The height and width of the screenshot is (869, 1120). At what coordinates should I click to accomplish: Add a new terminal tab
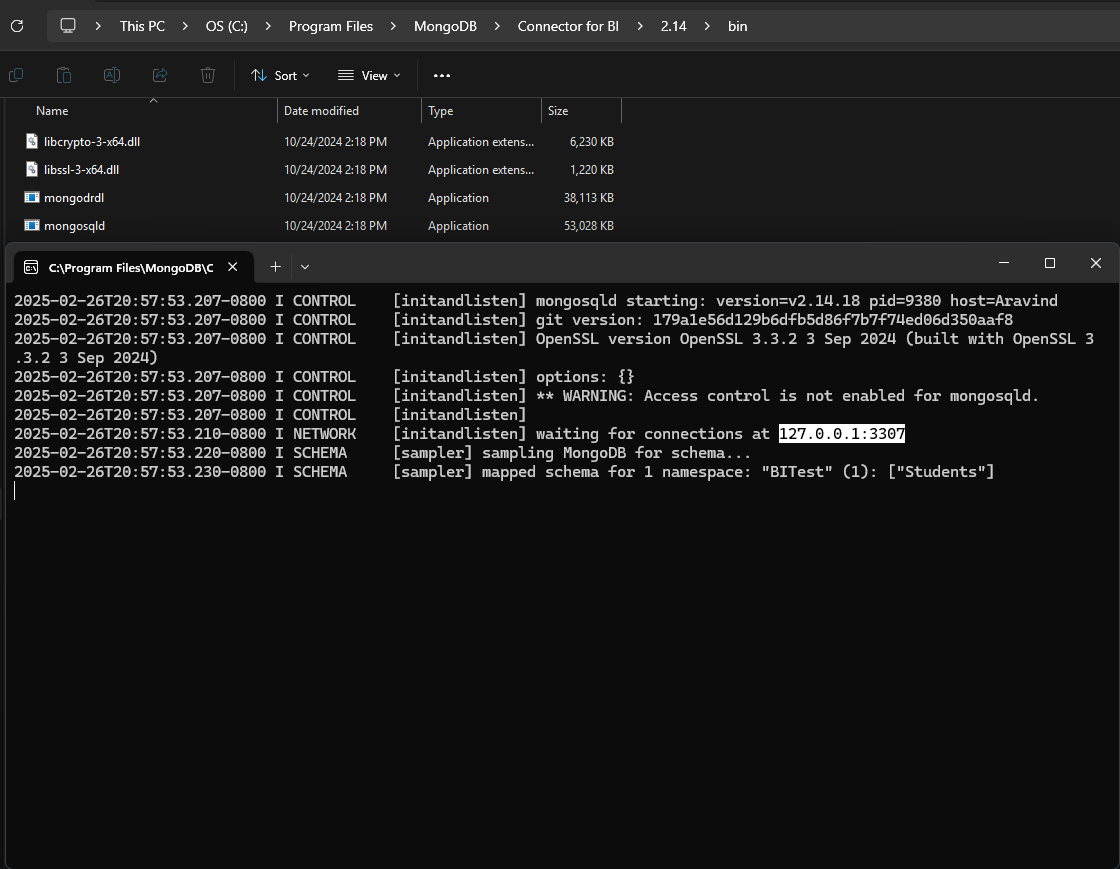[x=275, y=267]
